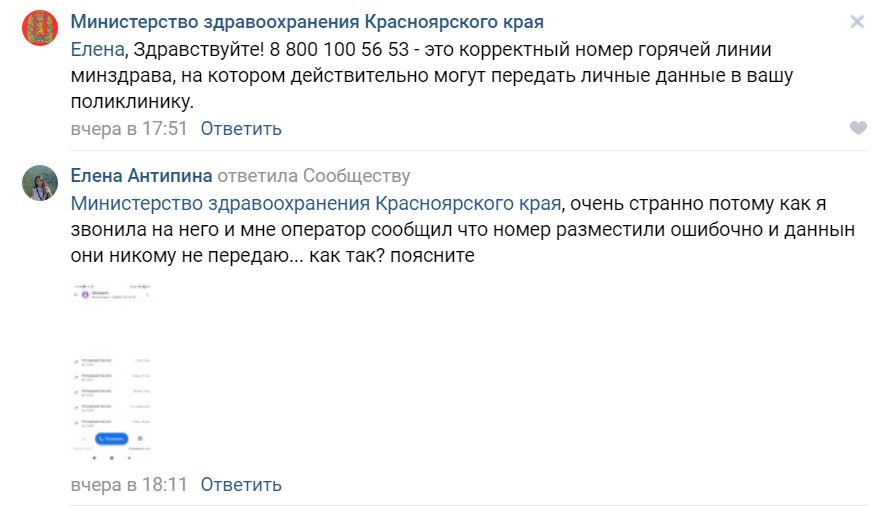Open the attached phone screenshot thumbnail
The image size is (884, 506).
tap(112, 372)
